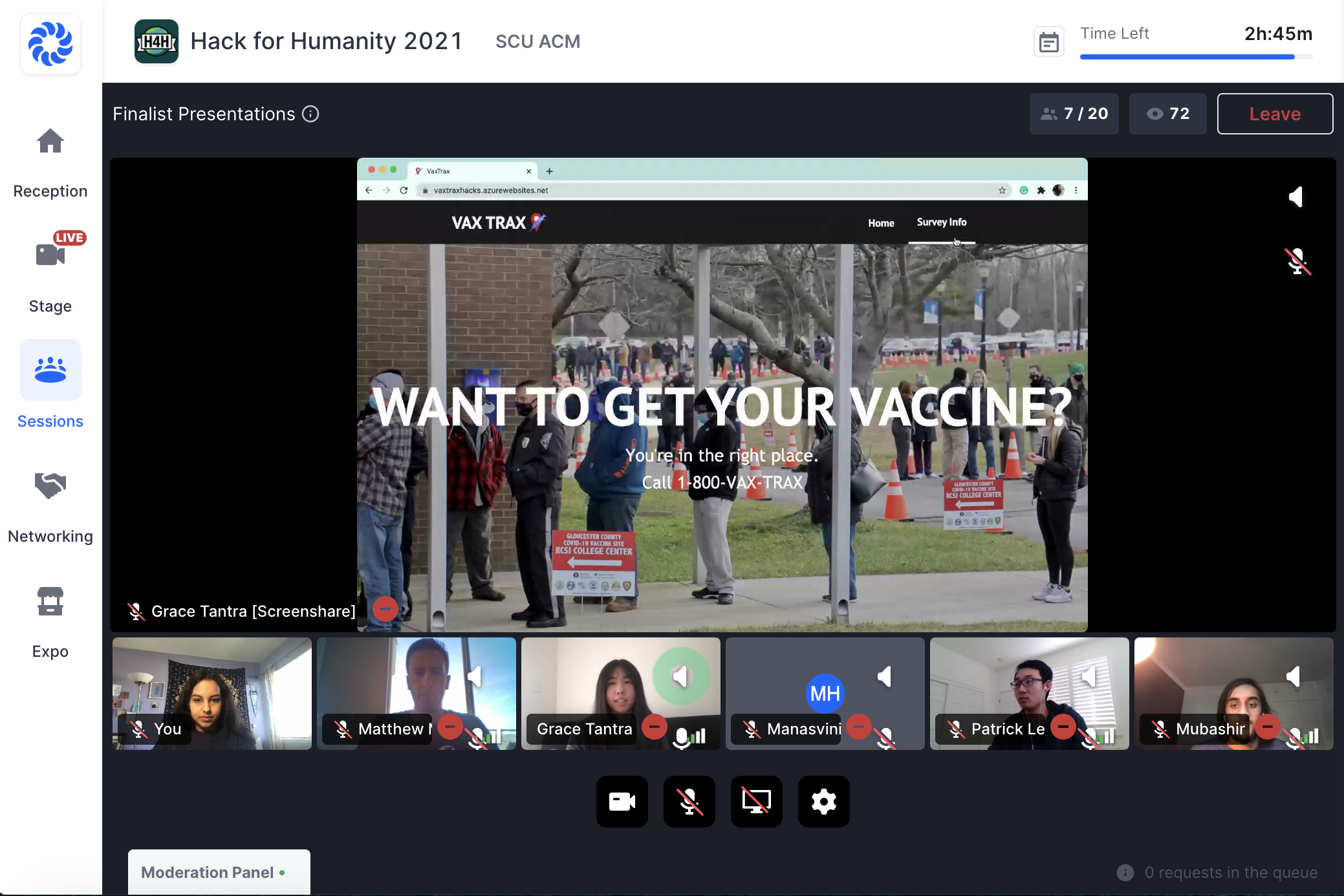Open audio/video settings gear
This screenshot has height=896, width=1344.
[824, 802]
